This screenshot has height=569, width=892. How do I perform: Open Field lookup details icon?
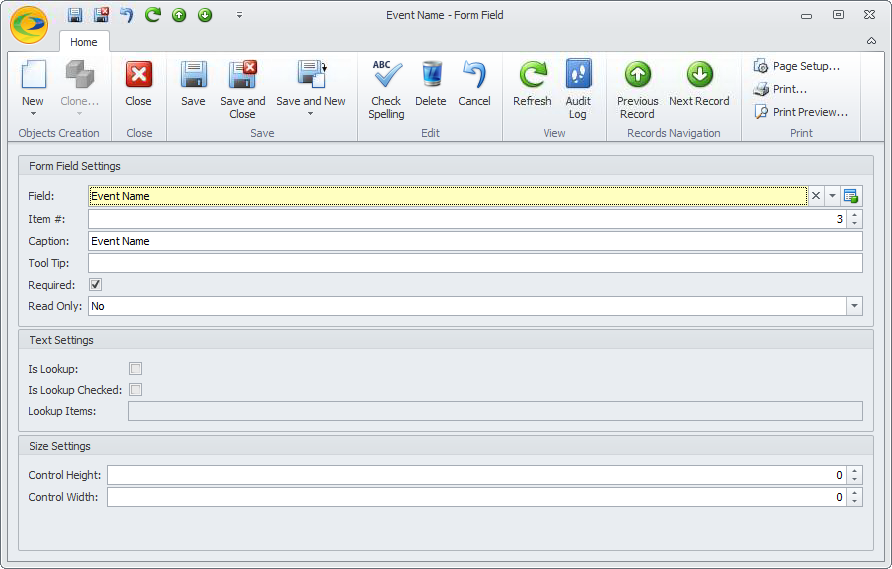(851, 196)
